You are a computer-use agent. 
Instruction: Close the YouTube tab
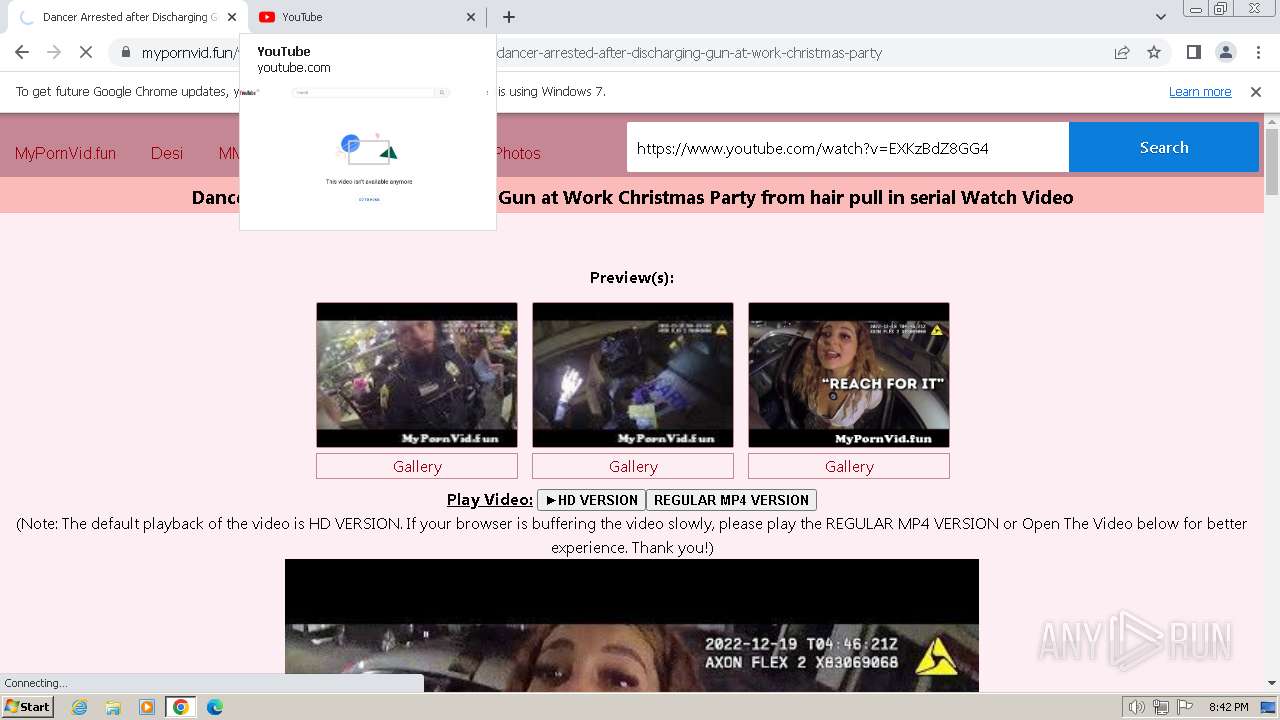[x=471, y=17]
